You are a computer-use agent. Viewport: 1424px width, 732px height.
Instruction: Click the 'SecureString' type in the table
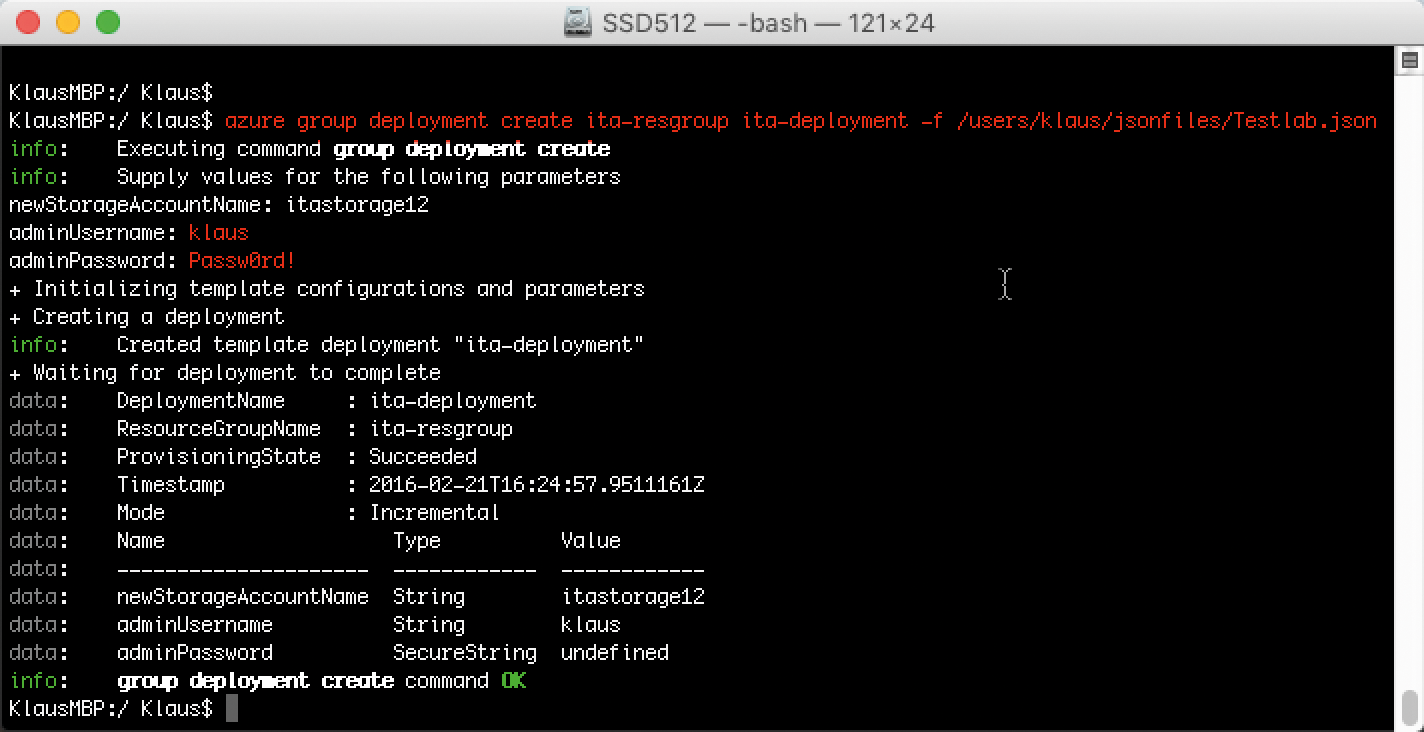tap(464, 653)
